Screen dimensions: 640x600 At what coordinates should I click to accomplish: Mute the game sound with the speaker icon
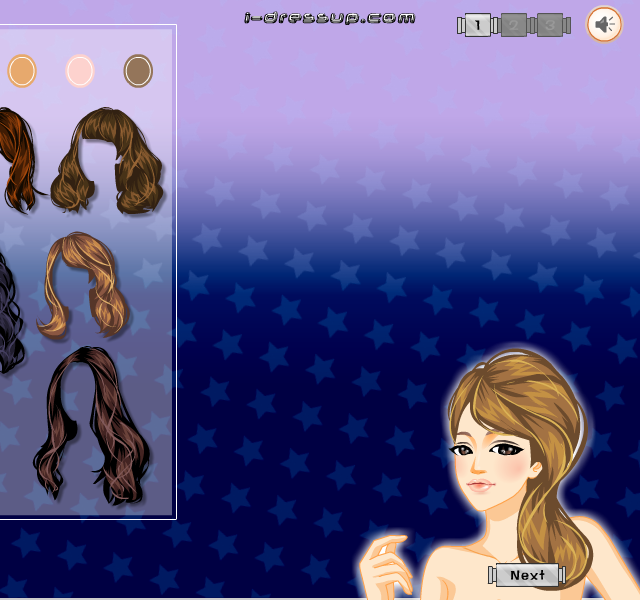pos(604,24)
